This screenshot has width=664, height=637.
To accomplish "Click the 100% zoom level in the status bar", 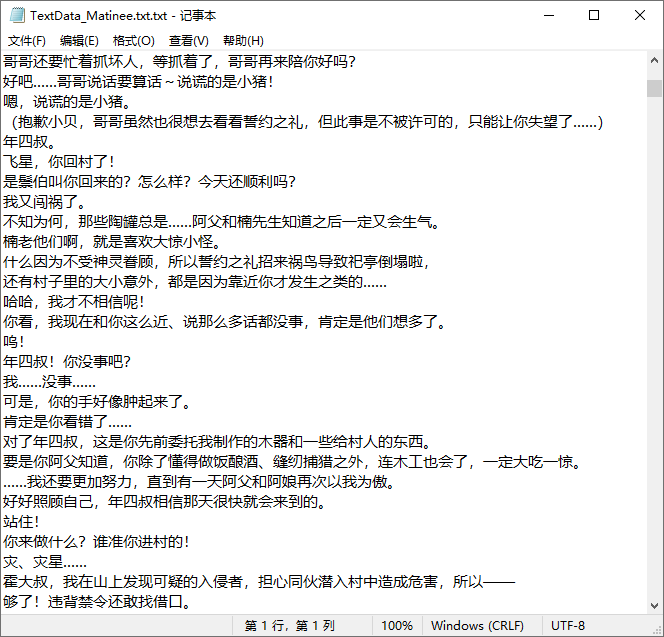I will [x=397, y=625].
